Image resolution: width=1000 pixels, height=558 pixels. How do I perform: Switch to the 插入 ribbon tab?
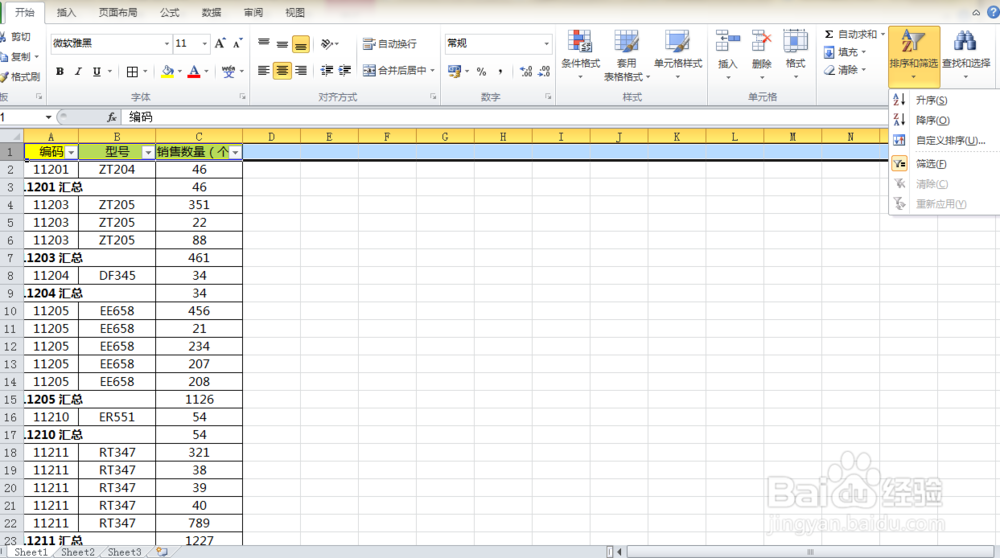(66, 12)
